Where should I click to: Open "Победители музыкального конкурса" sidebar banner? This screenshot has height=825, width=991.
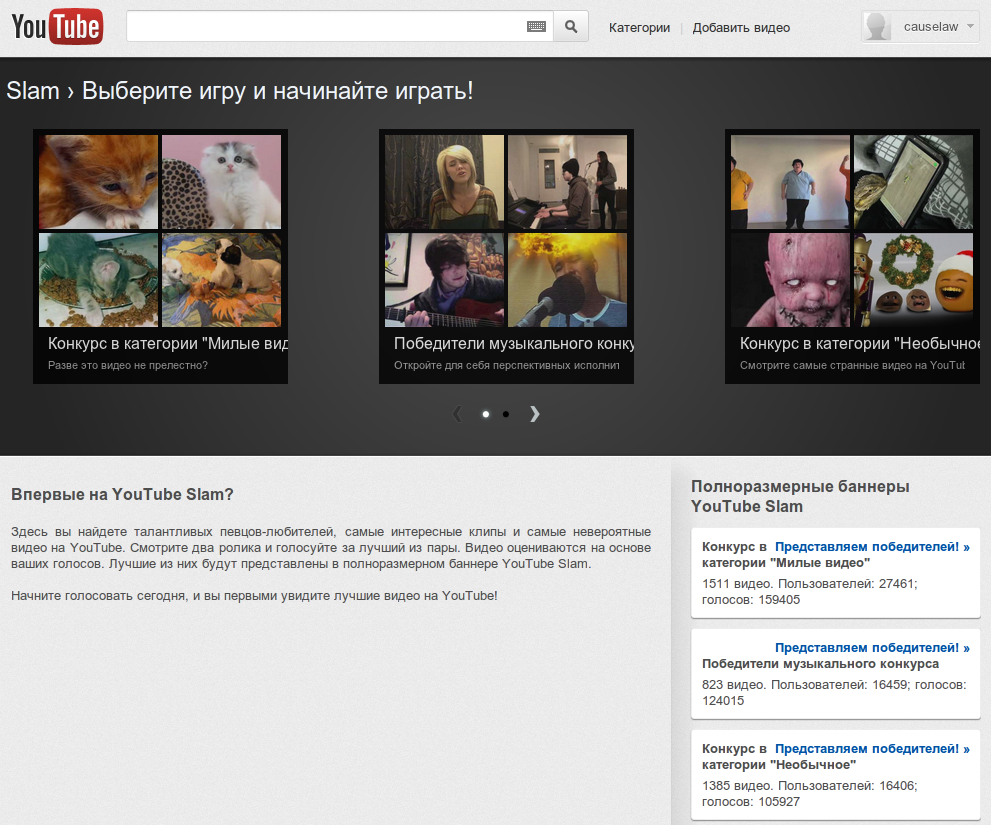click(820, 664)
